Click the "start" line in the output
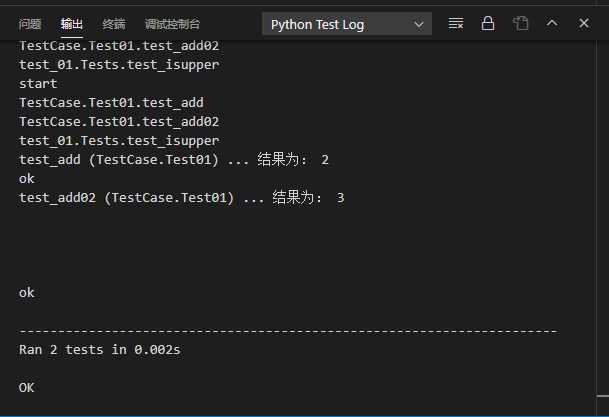The height and width of the screenshot is (417, 609). coord(38,83)
